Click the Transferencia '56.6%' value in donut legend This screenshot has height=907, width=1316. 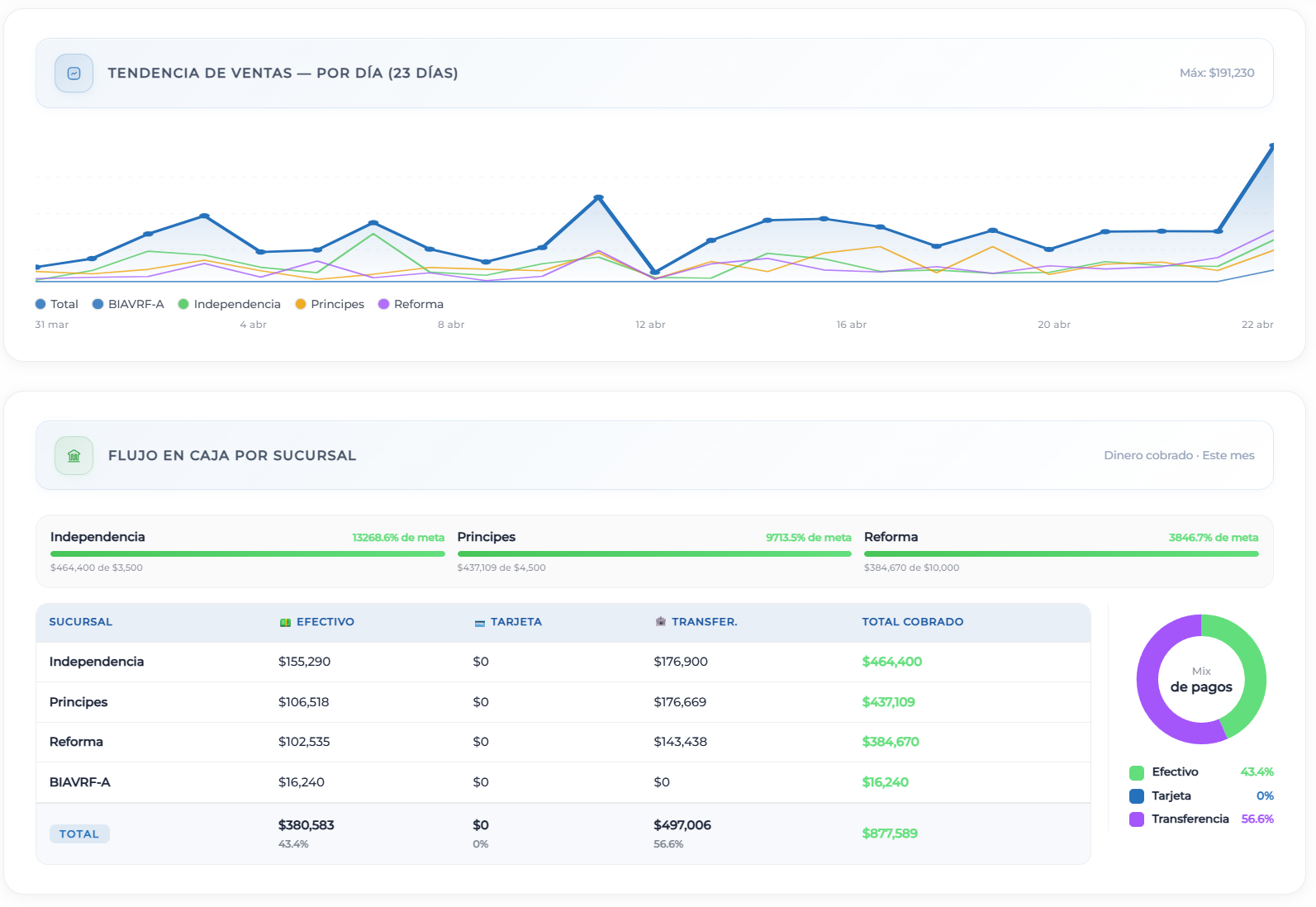pyautogui.click(x=1257, y=819)
